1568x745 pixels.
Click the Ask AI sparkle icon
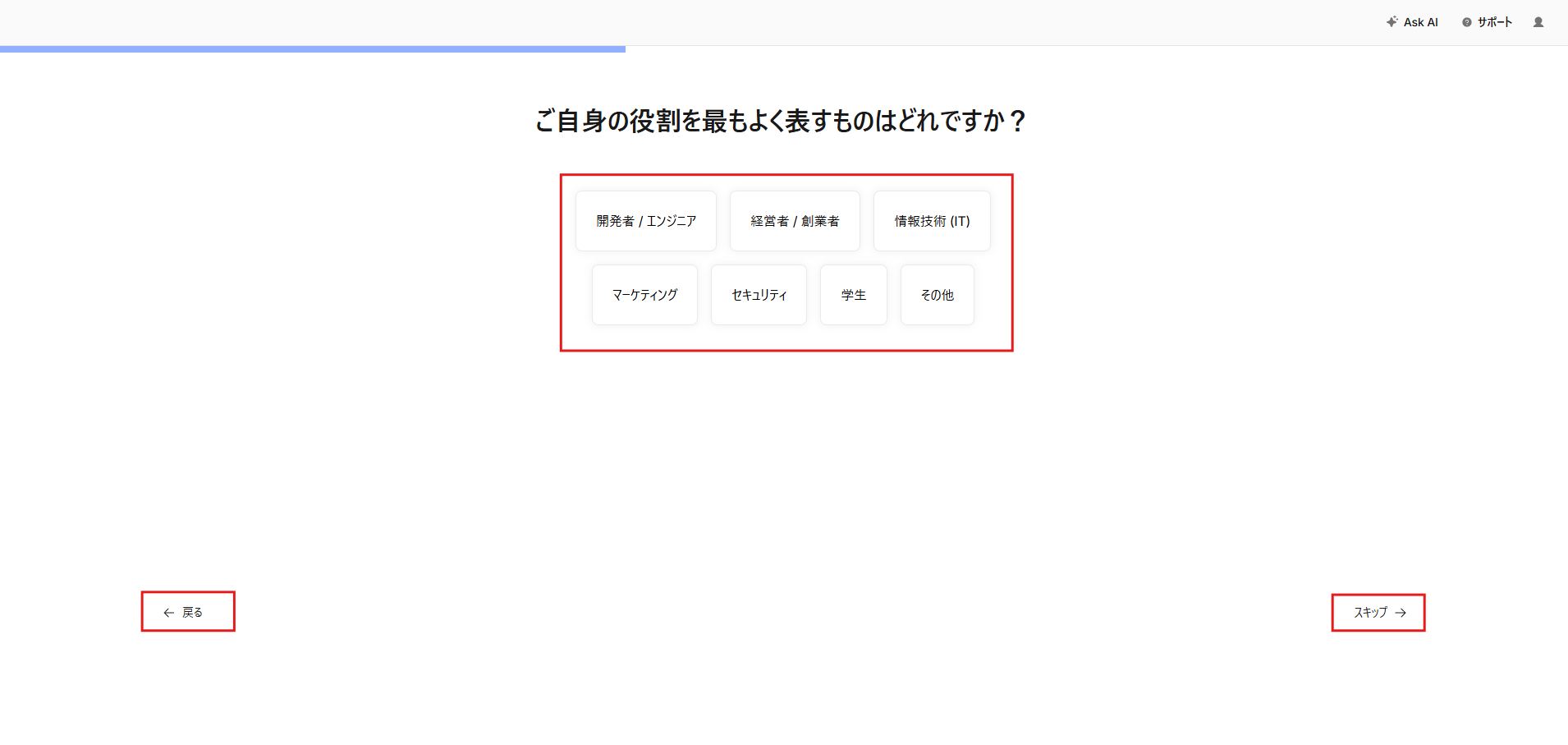tap(1391, 22)
